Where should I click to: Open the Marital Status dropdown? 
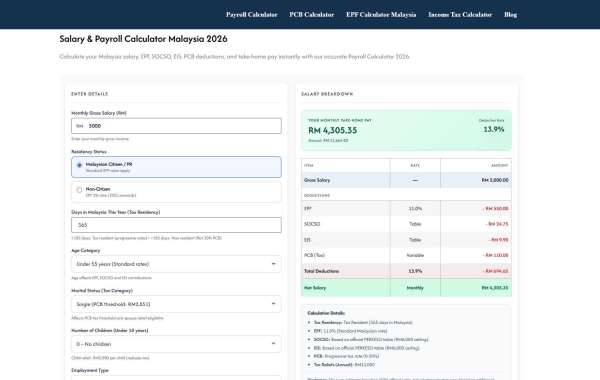[176, 304]
